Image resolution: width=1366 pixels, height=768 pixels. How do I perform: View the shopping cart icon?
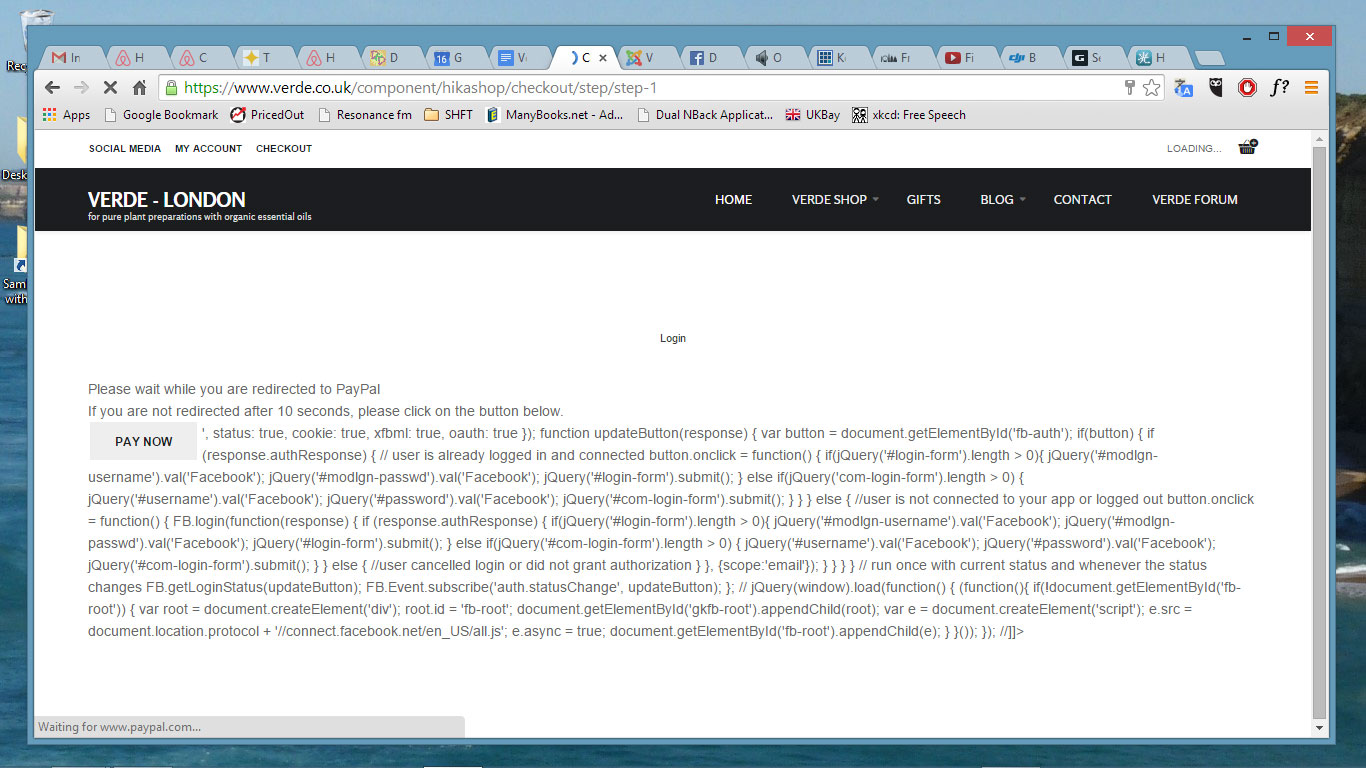tap(1247, 147)
